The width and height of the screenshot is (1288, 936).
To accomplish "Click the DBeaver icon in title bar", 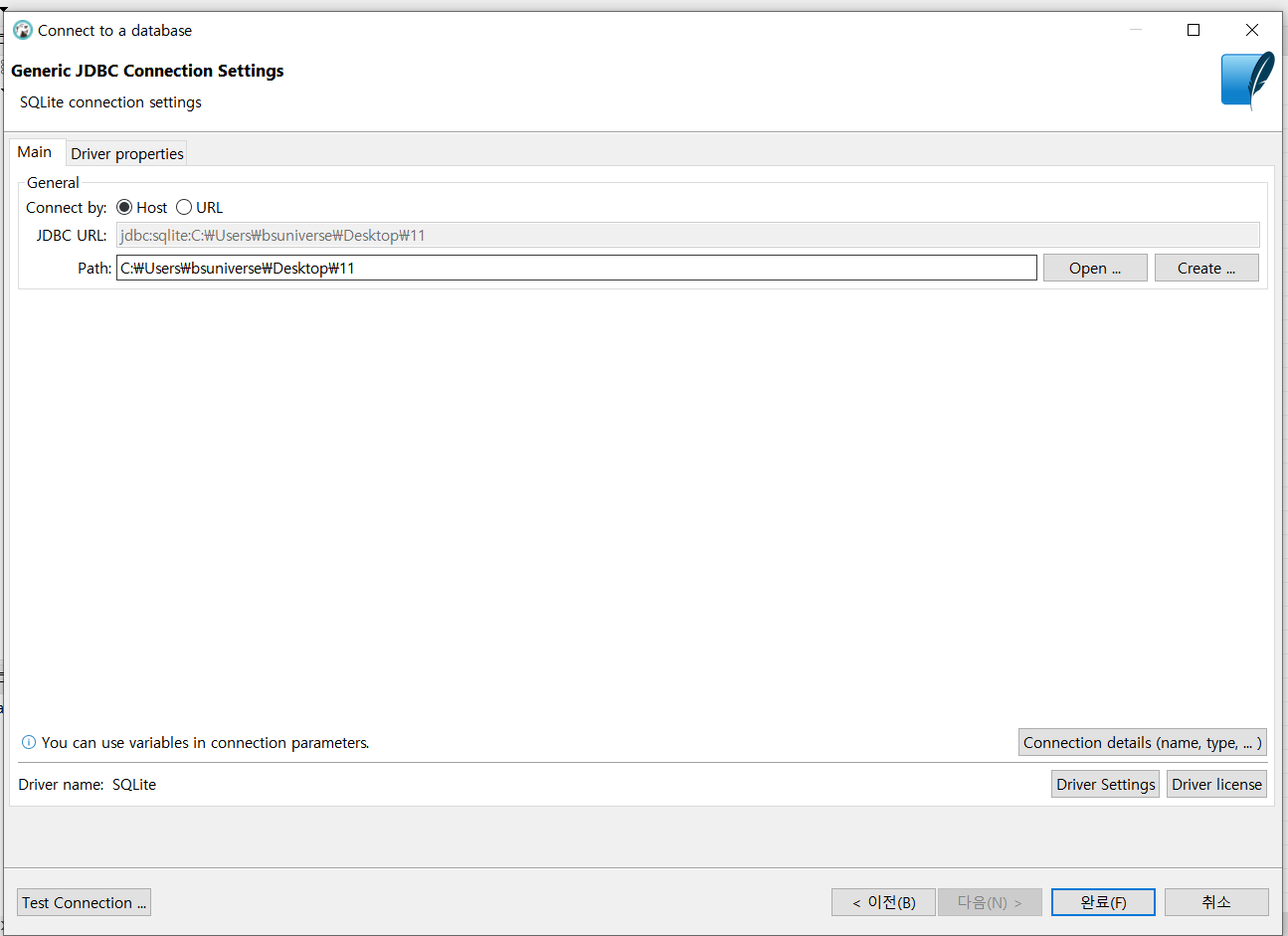I will 23,30.
